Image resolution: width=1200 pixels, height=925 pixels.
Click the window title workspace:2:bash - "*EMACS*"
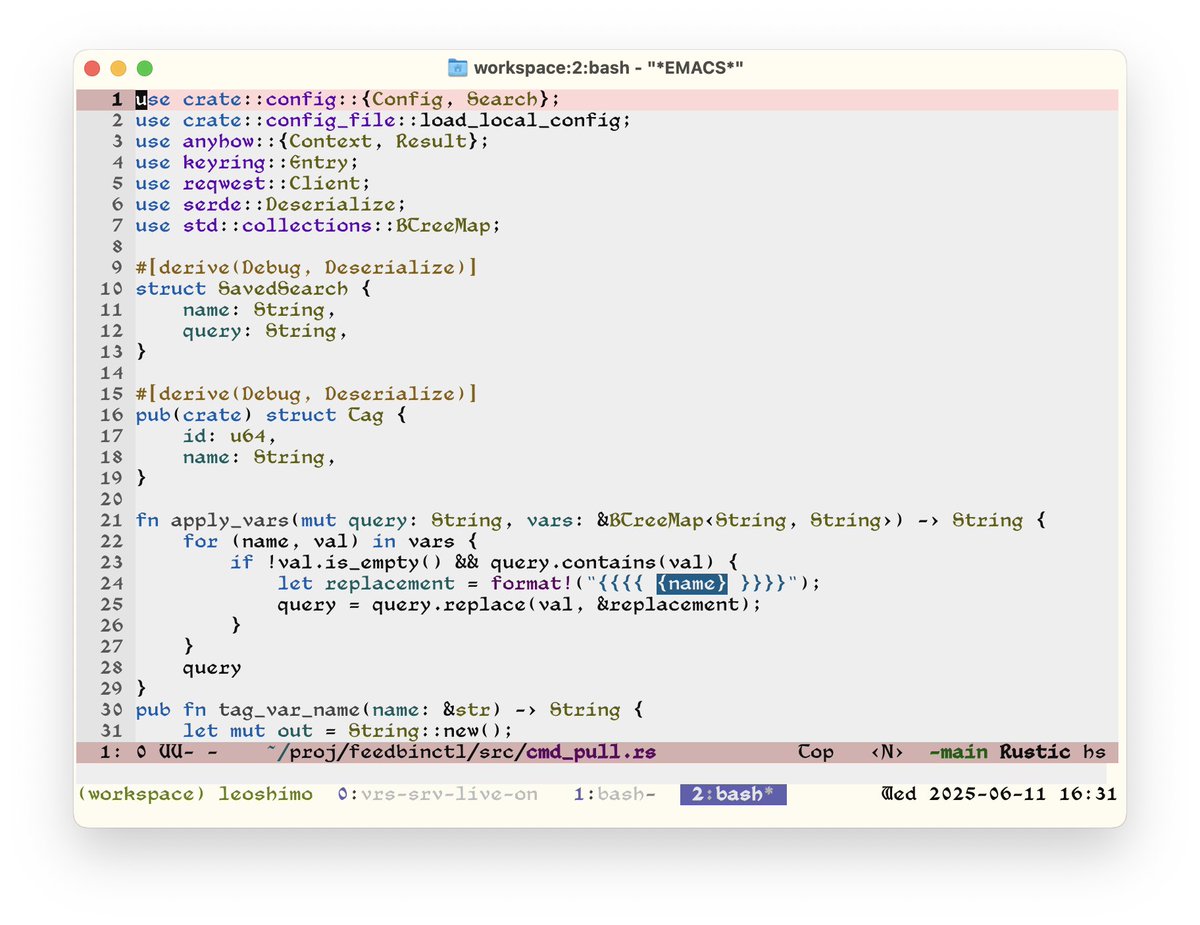coord(609,68)
